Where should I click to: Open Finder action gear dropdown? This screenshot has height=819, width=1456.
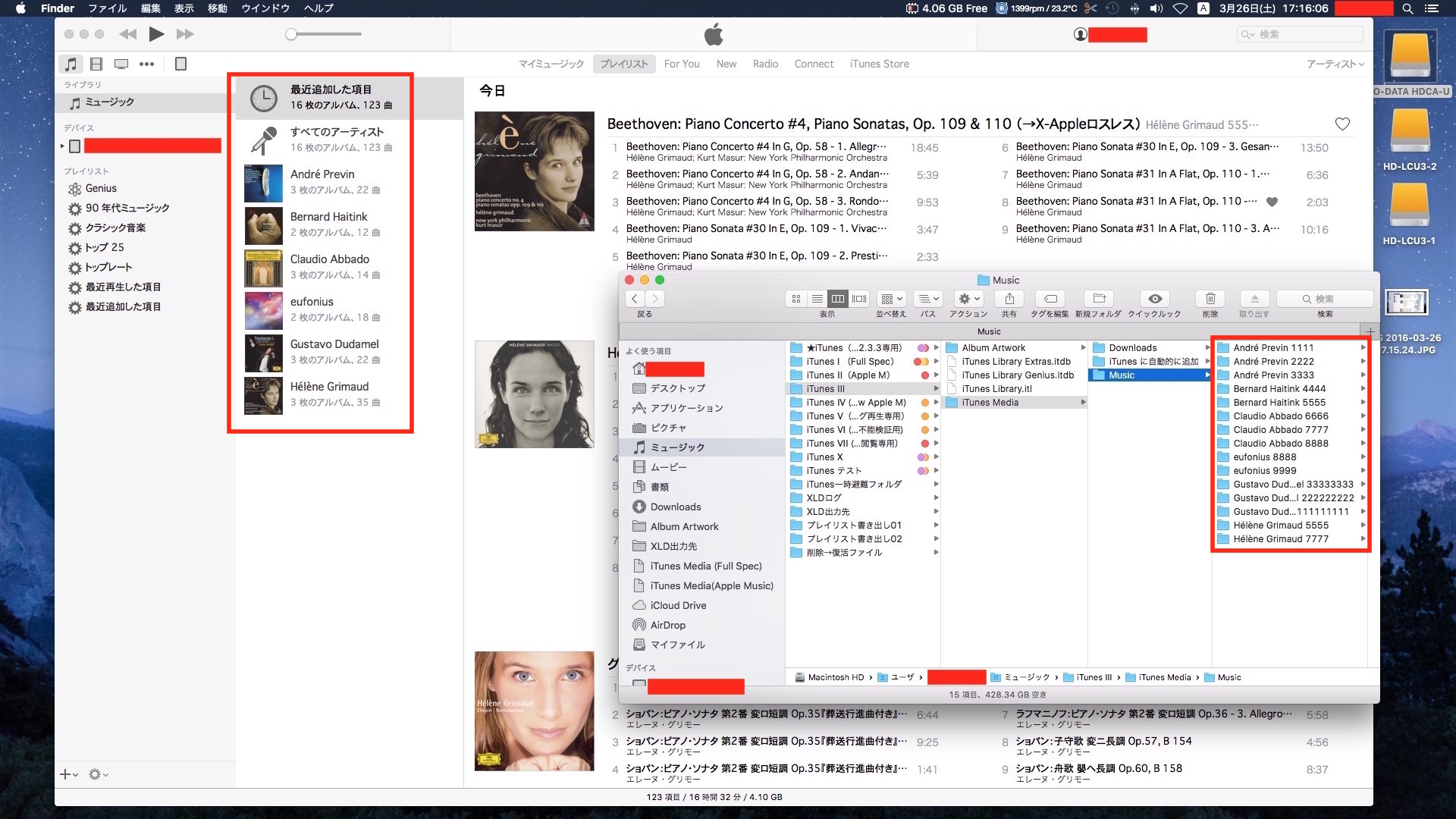coord(968,299)
